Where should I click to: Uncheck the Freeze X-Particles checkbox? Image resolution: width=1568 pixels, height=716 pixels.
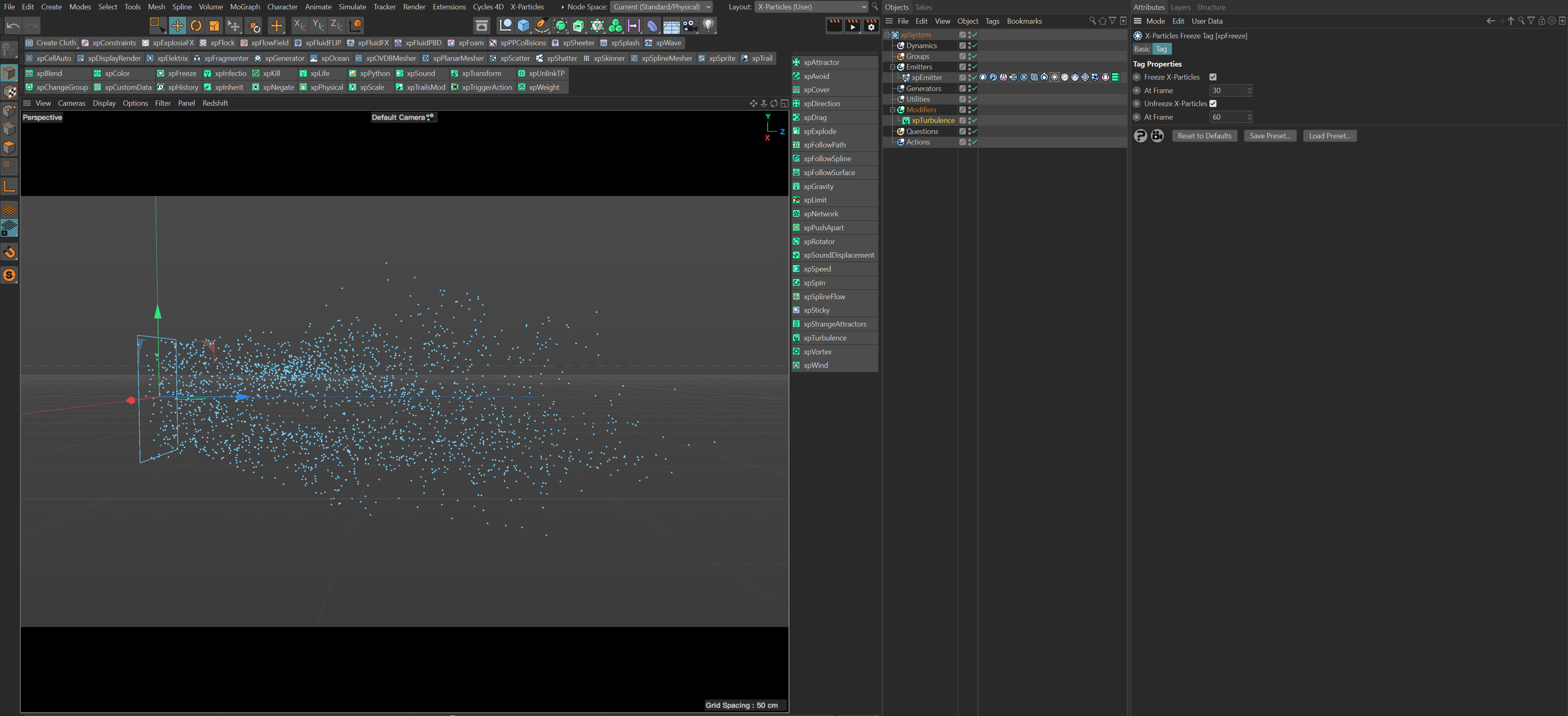[1213, 77]
